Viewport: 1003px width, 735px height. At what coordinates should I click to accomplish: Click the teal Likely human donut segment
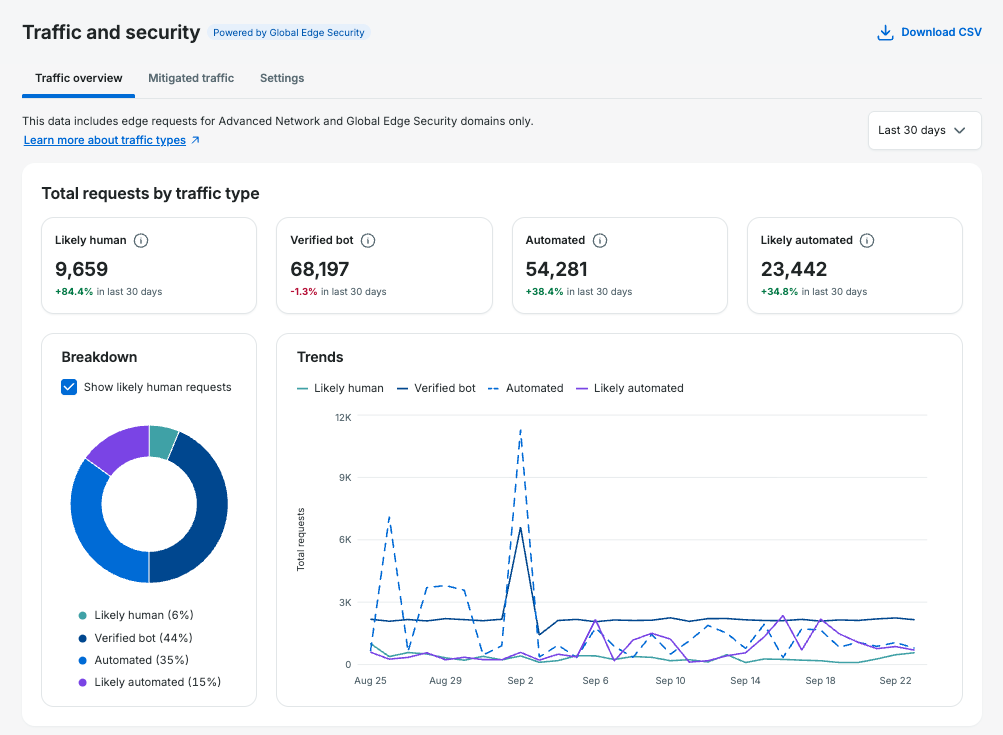click(162, 441)
